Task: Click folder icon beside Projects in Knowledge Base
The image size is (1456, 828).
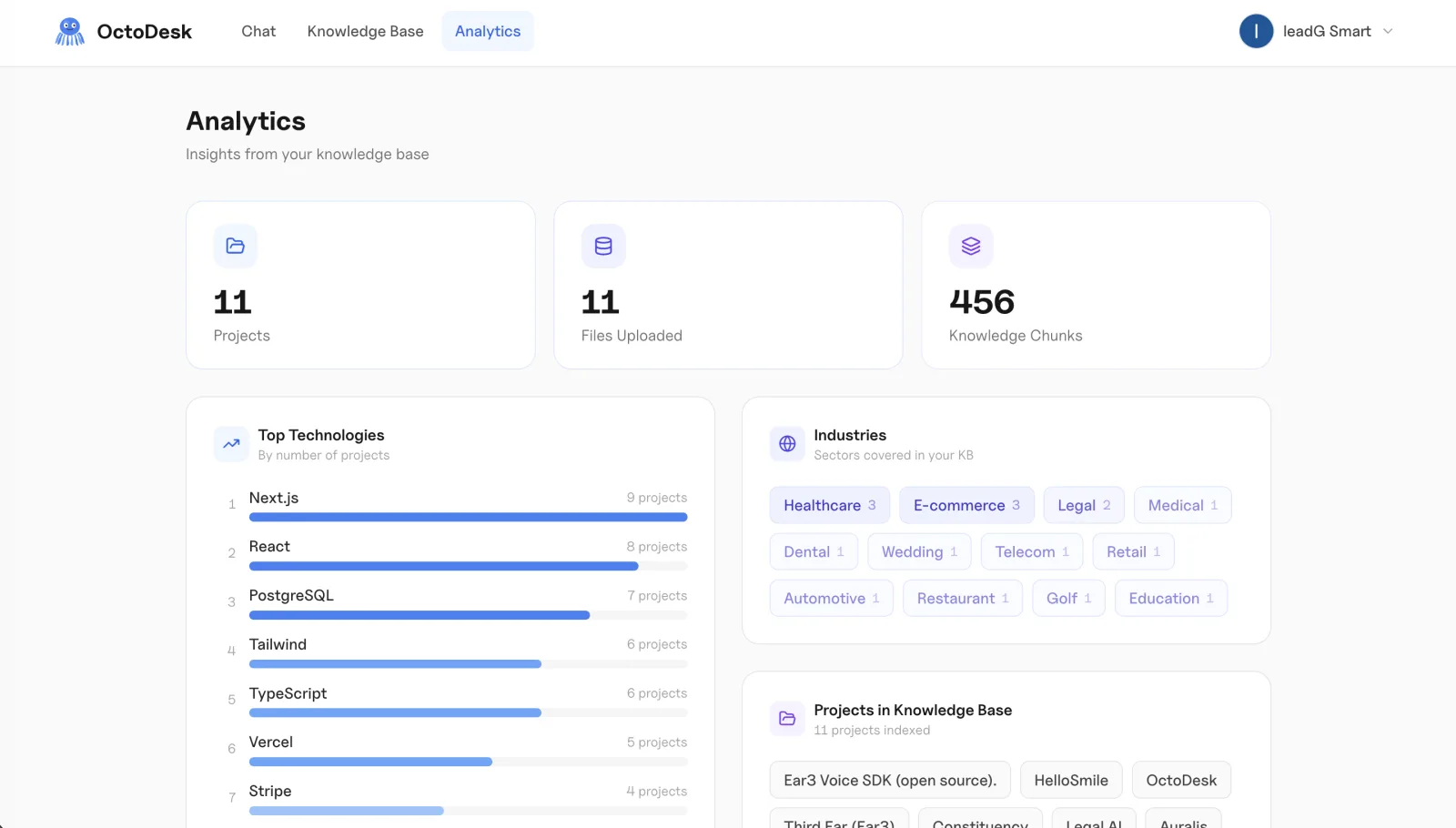Action: pyautogui.click(x=787, y=719)
